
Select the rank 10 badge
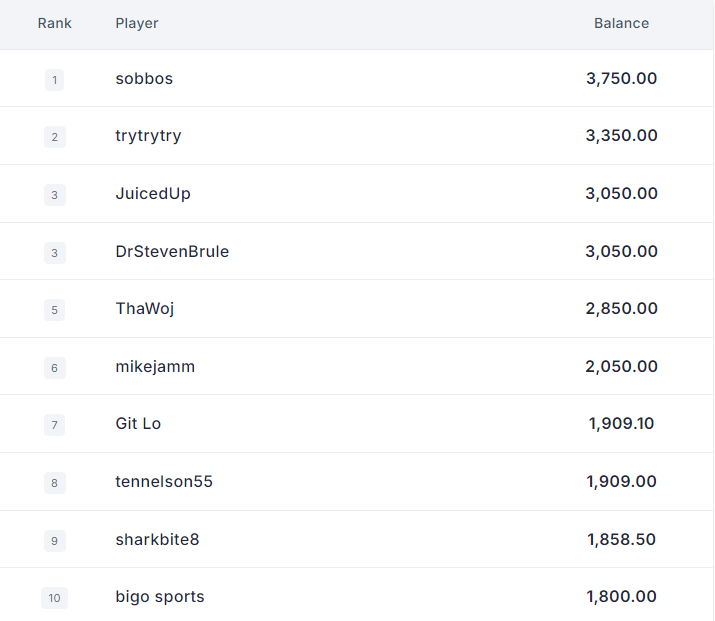tap(54, 598)
